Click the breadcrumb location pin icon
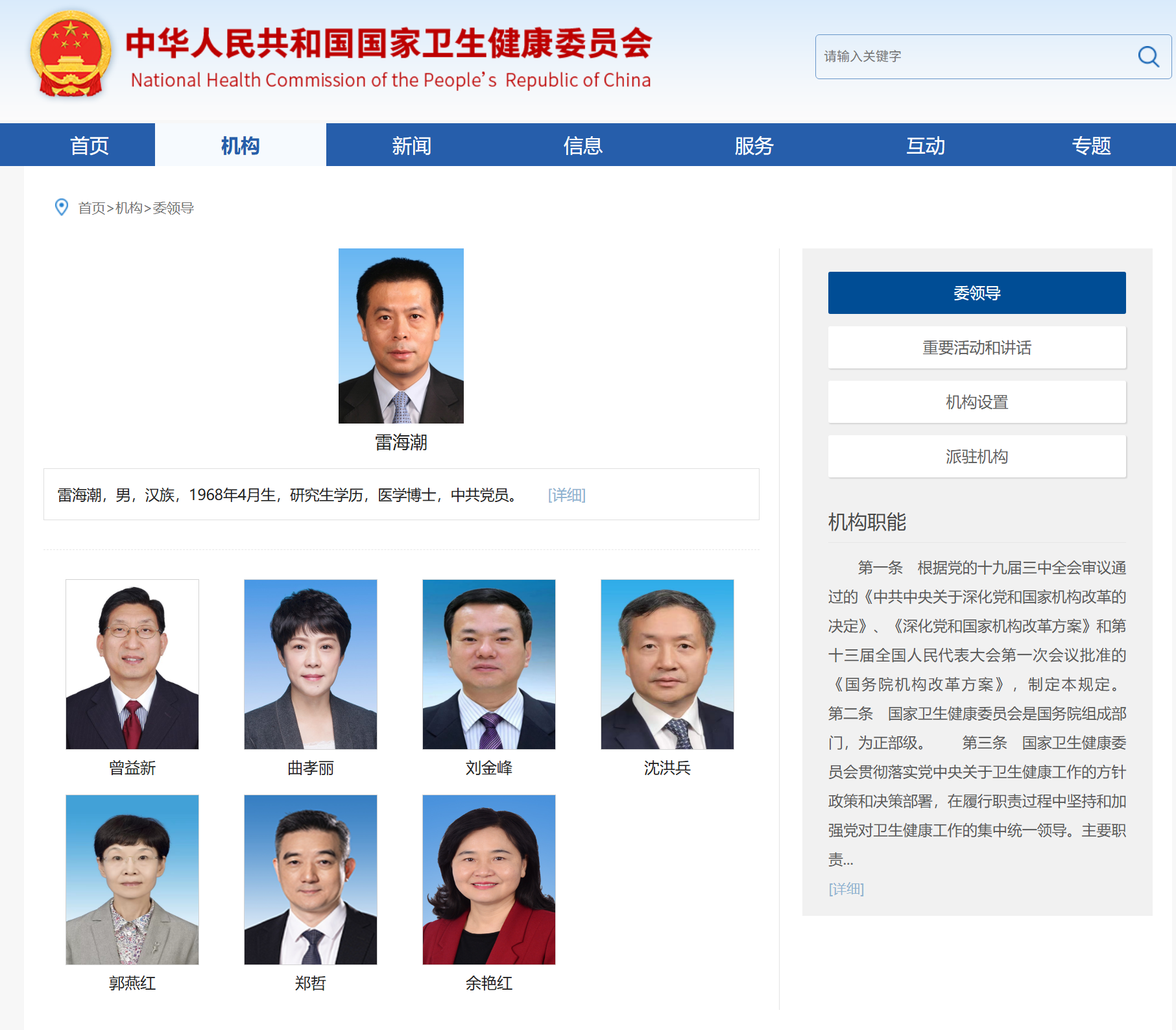The image size is (1176, 1030). (x=62, y=207)
